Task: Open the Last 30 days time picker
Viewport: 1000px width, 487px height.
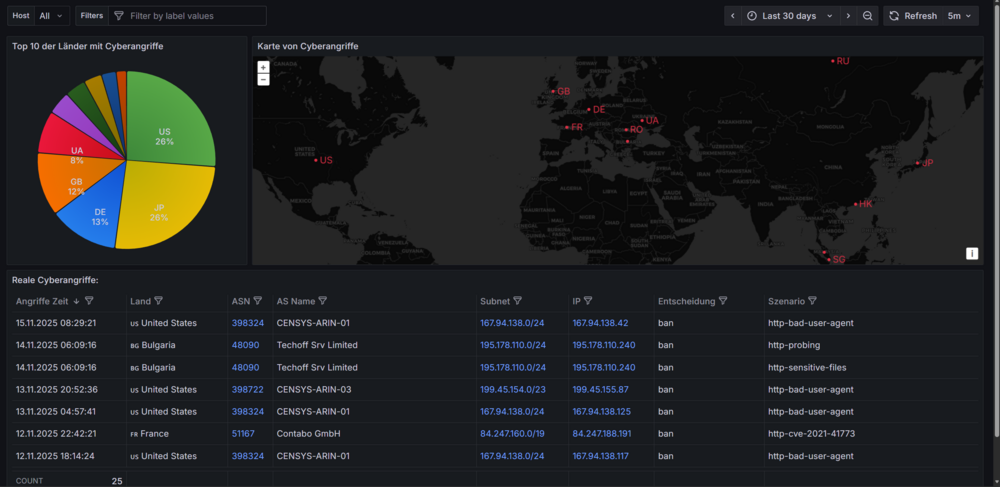Action: tap(790, 16)
